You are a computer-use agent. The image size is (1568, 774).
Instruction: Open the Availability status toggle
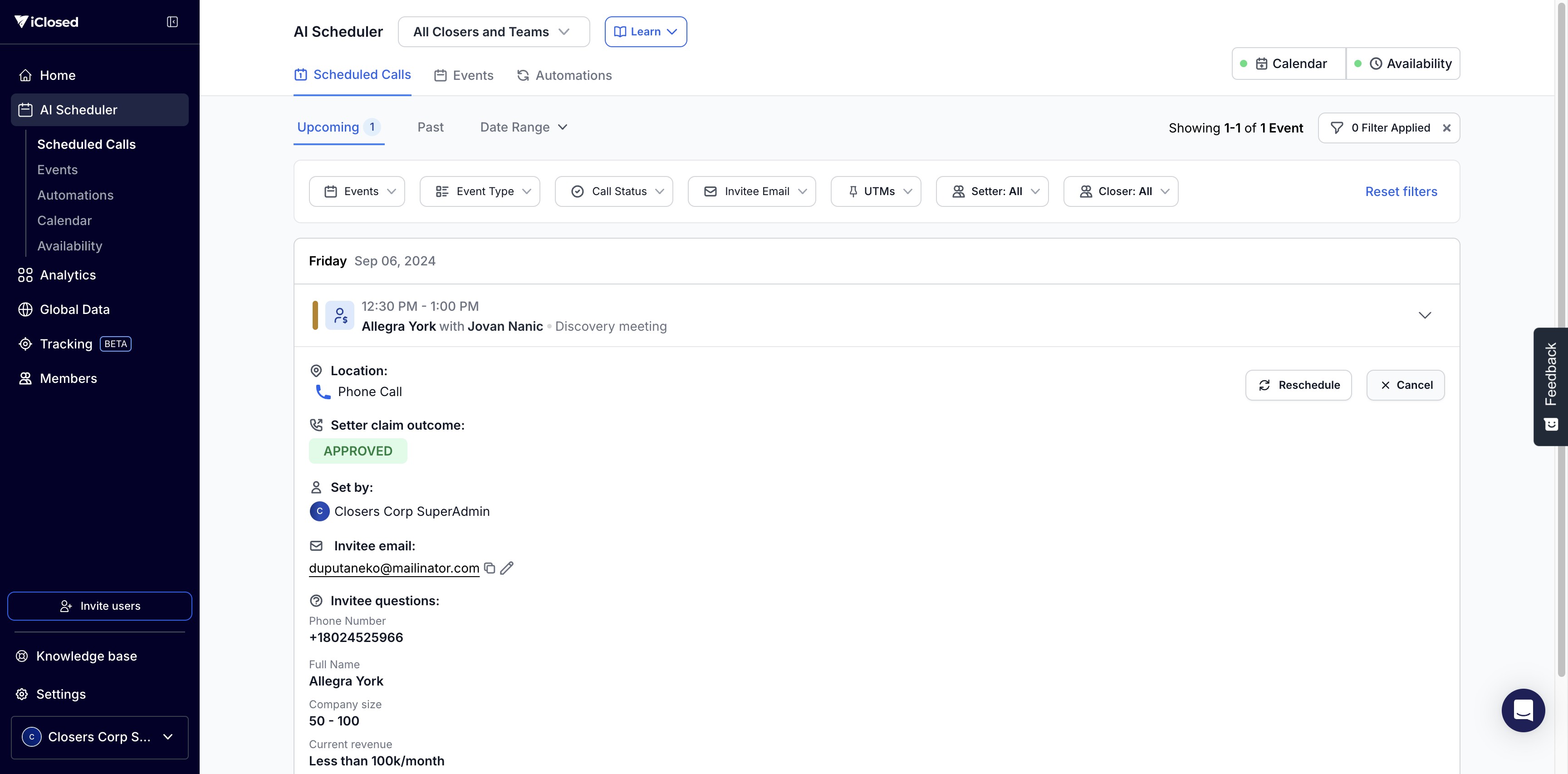click(x=1403, y=63)
